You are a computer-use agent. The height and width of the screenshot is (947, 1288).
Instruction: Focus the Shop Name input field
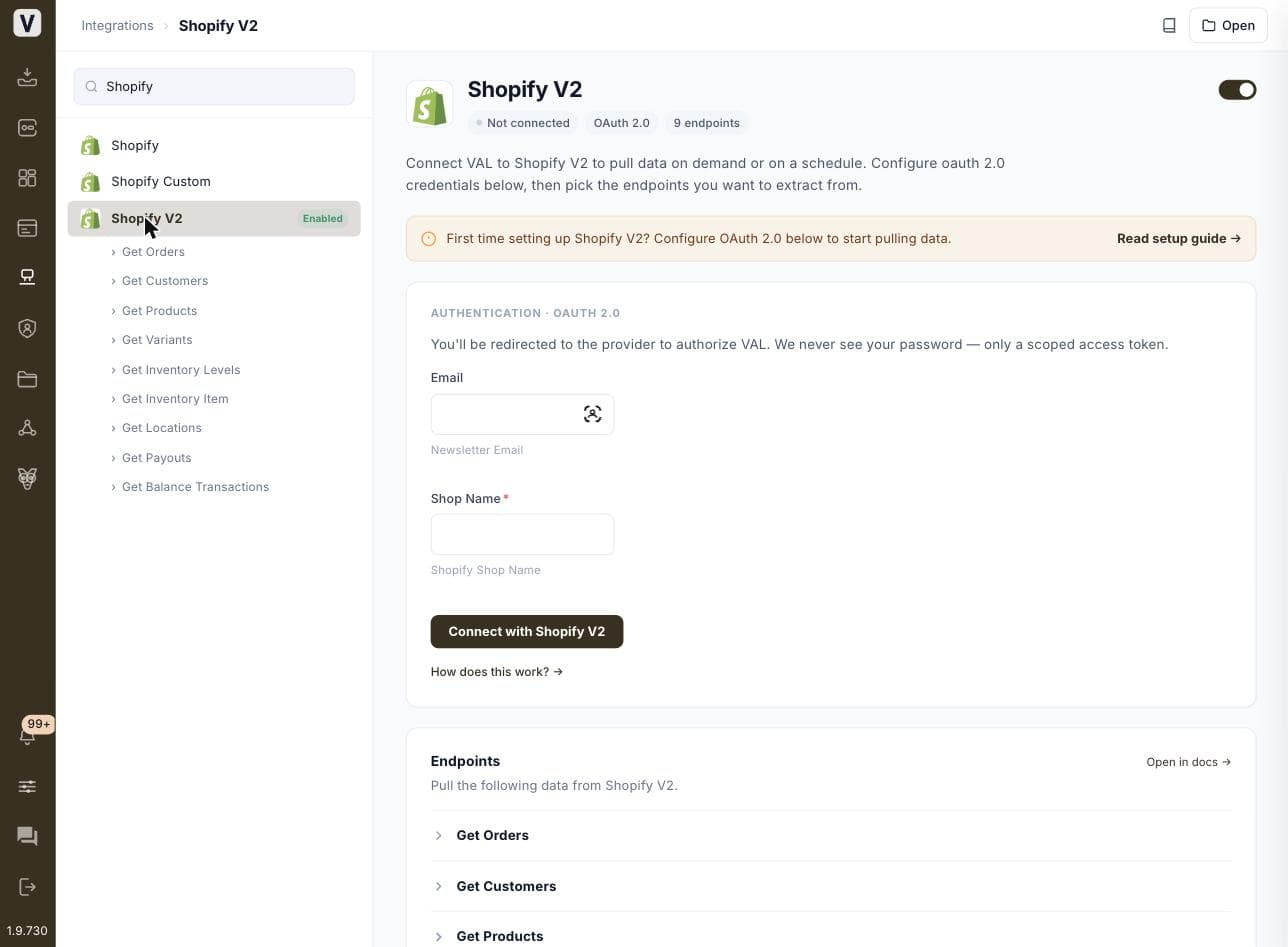click(522, 535)
